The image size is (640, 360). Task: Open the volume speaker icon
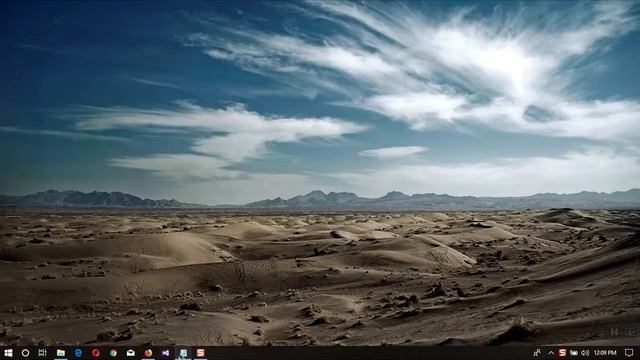585,353
